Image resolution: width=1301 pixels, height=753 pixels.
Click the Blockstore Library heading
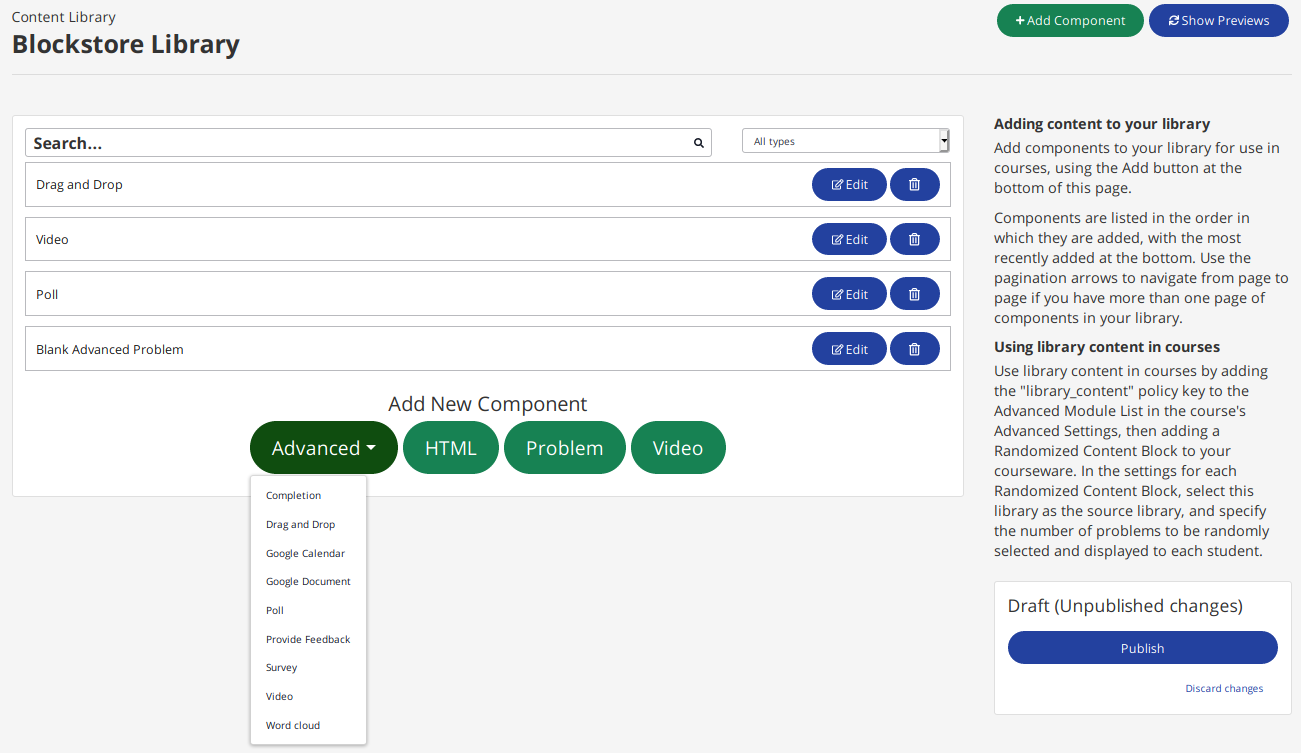[126, 44]
